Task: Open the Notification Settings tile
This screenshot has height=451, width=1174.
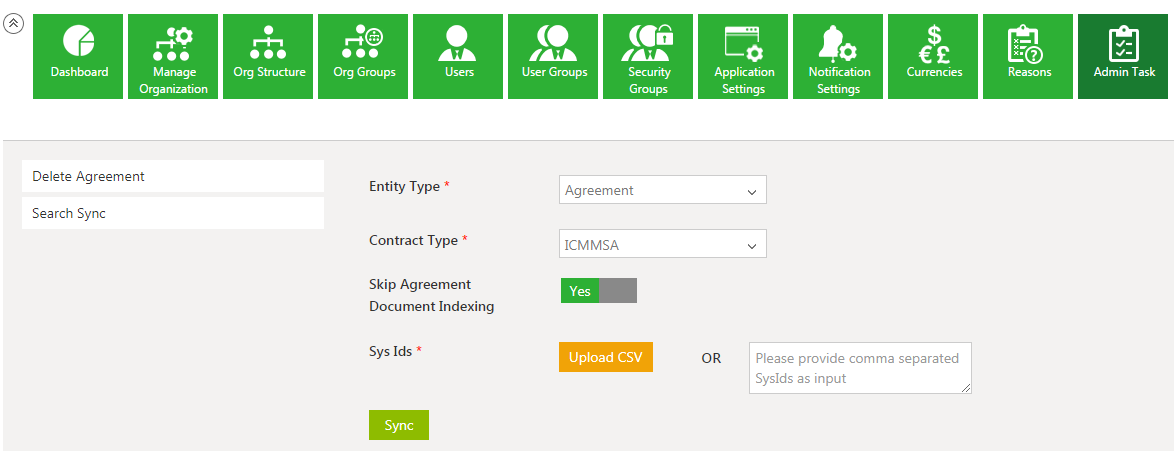Action: [839, 56]
